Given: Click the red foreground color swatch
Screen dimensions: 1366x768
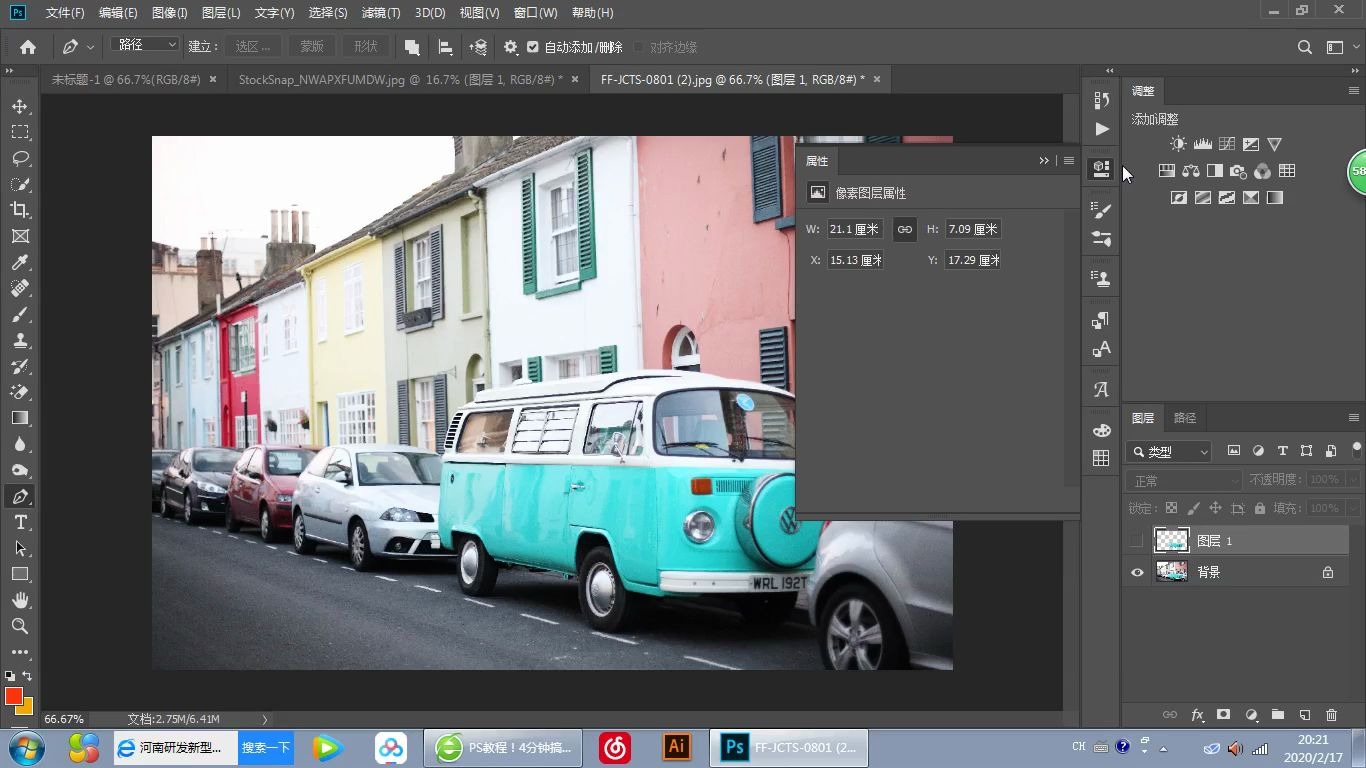Looking at the screenshot, I should [x=14, y=696].
